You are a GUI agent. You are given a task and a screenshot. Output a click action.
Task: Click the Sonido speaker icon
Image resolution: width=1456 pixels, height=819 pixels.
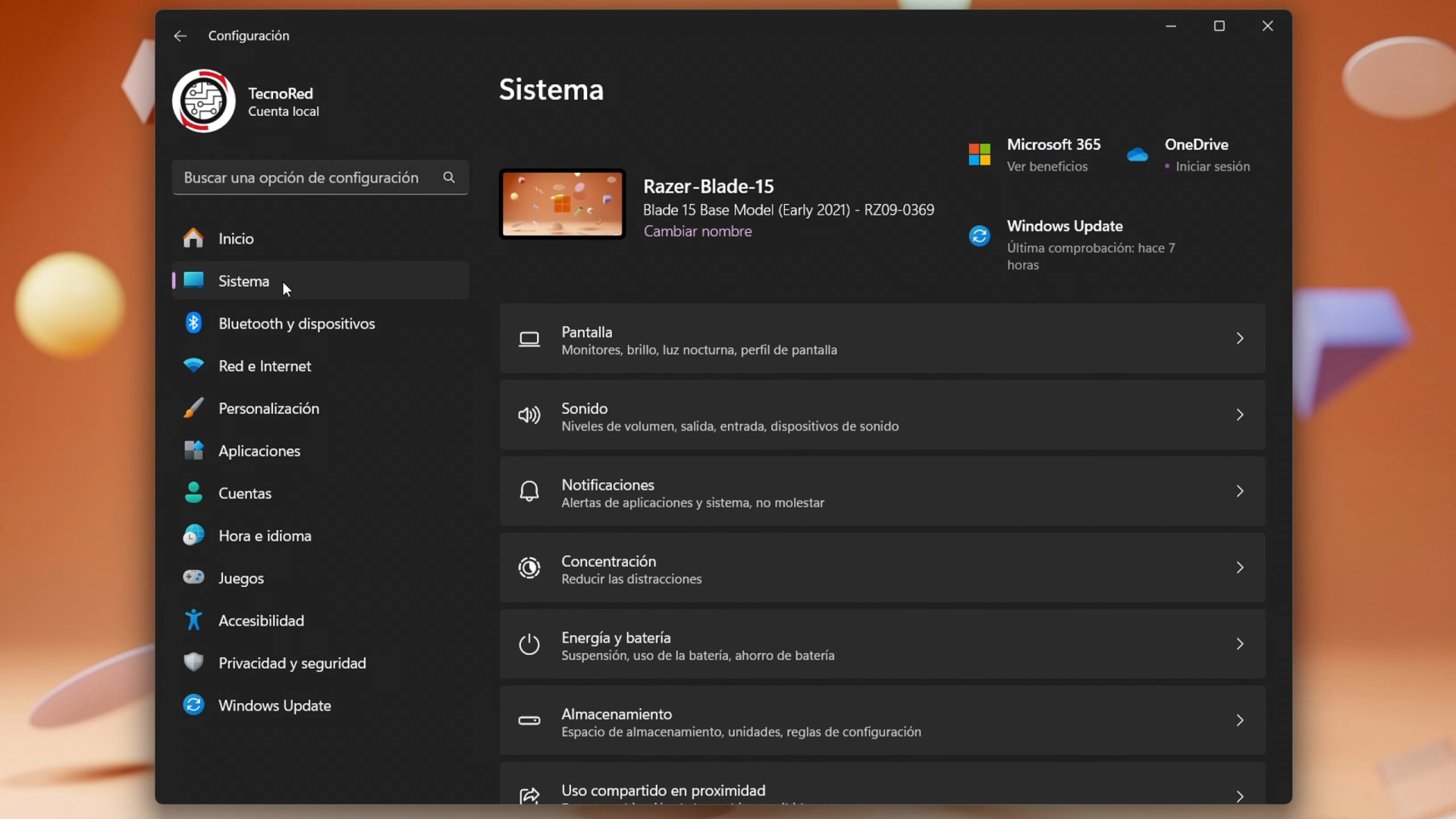click(x=529, y=415)
